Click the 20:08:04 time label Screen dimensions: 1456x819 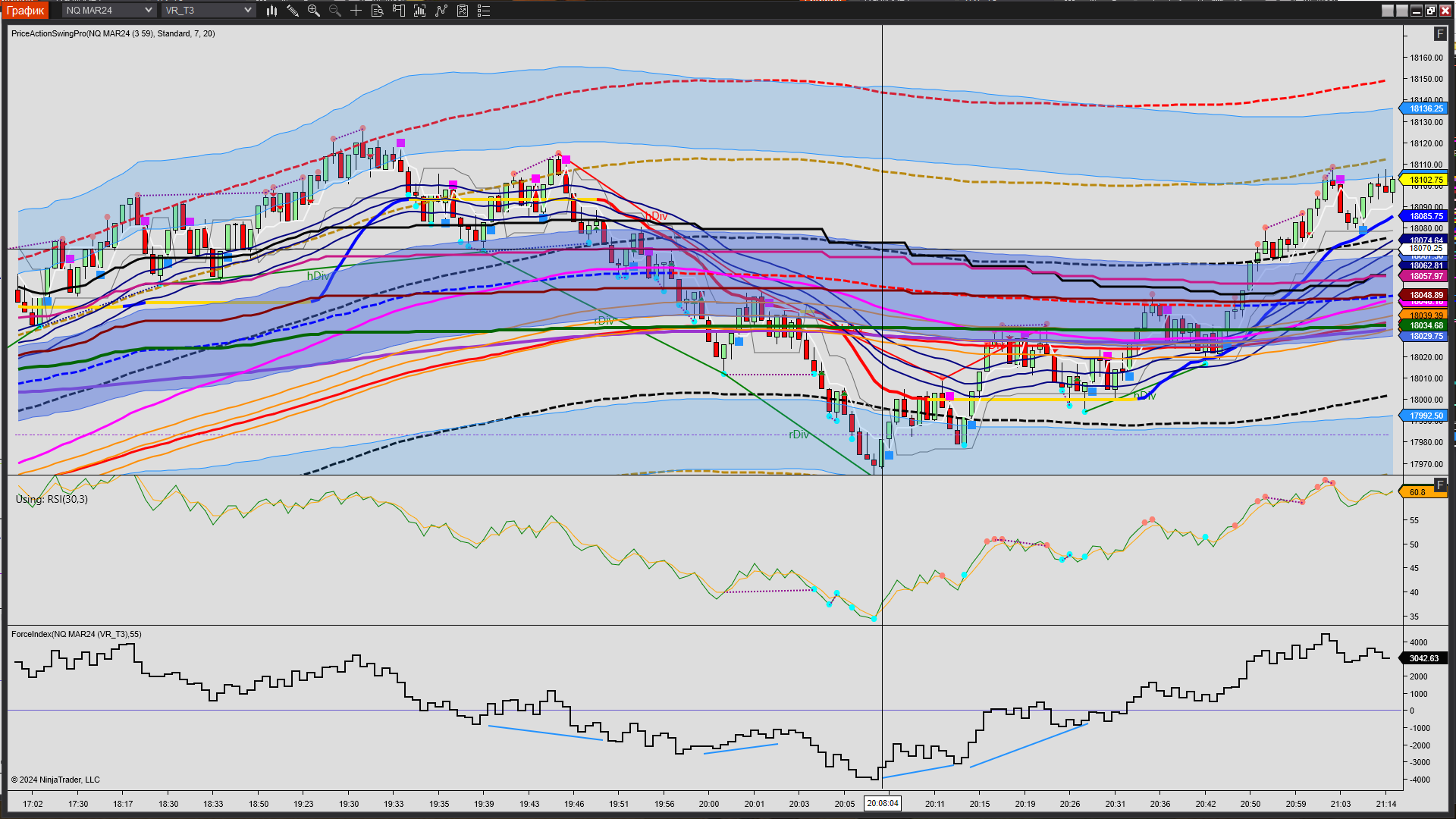click(x=882, y=804)
